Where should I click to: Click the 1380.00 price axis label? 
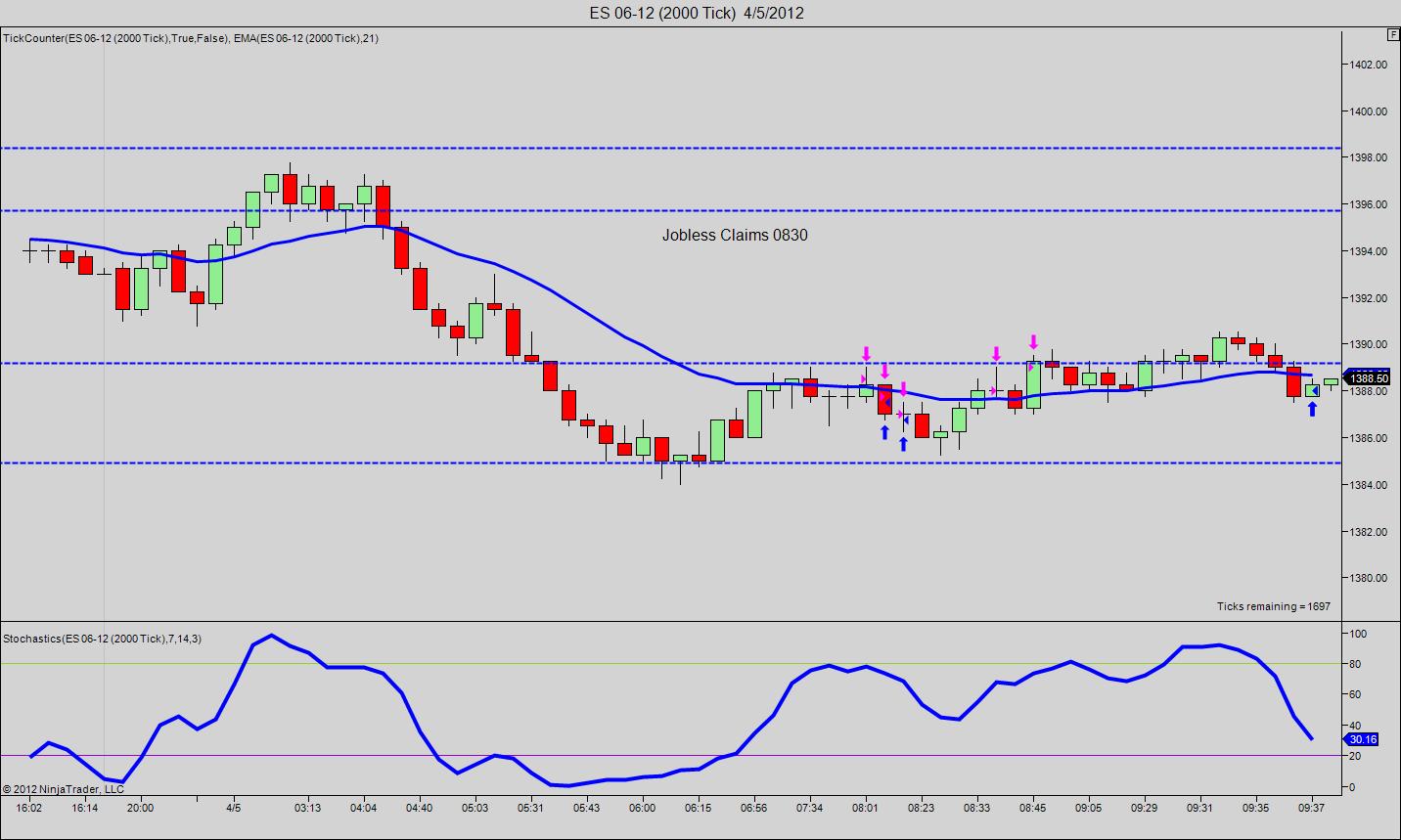click(1368, 578)
